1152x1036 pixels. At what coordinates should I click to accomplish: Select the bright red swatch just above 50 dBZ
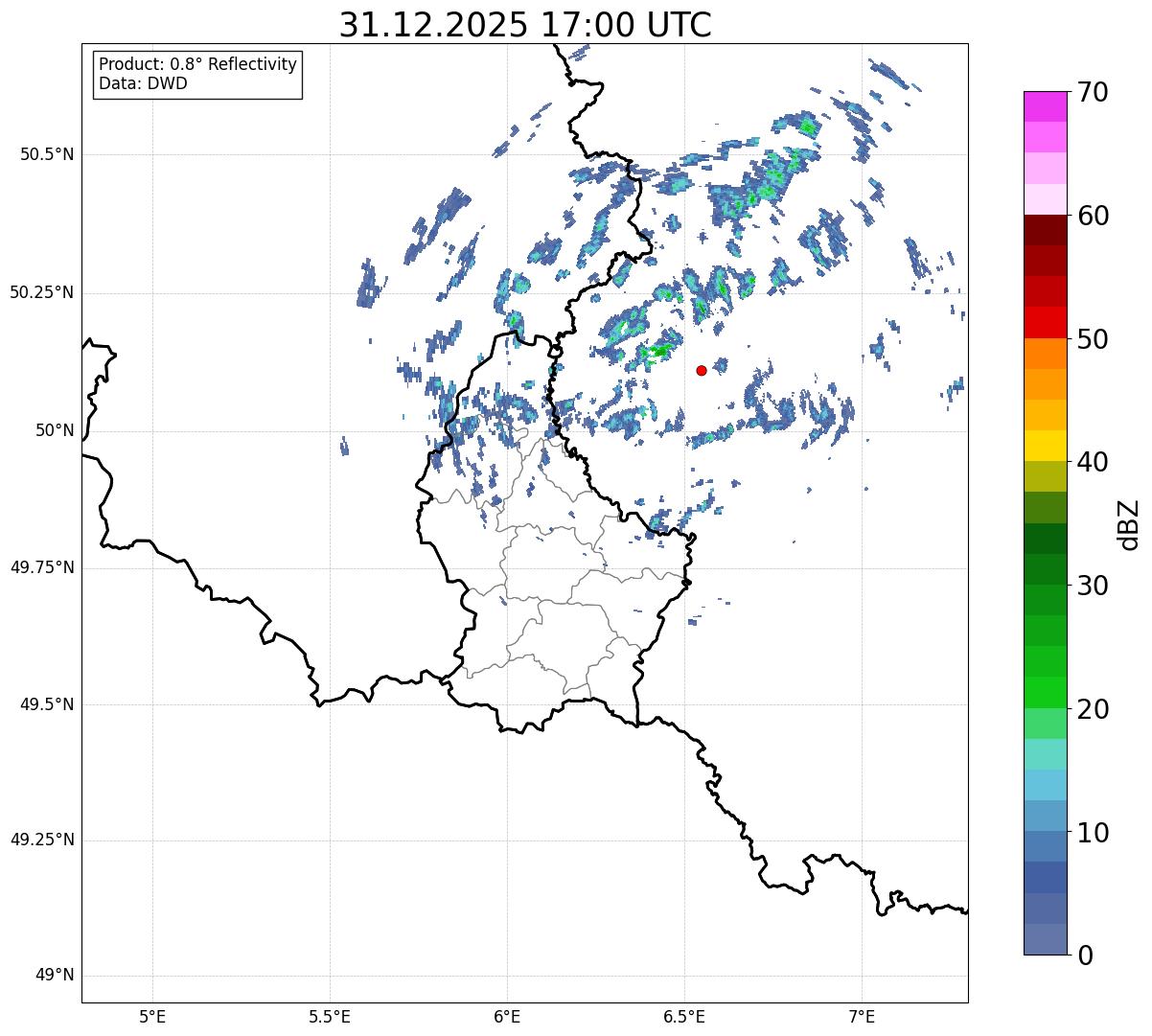point(1045,322)
